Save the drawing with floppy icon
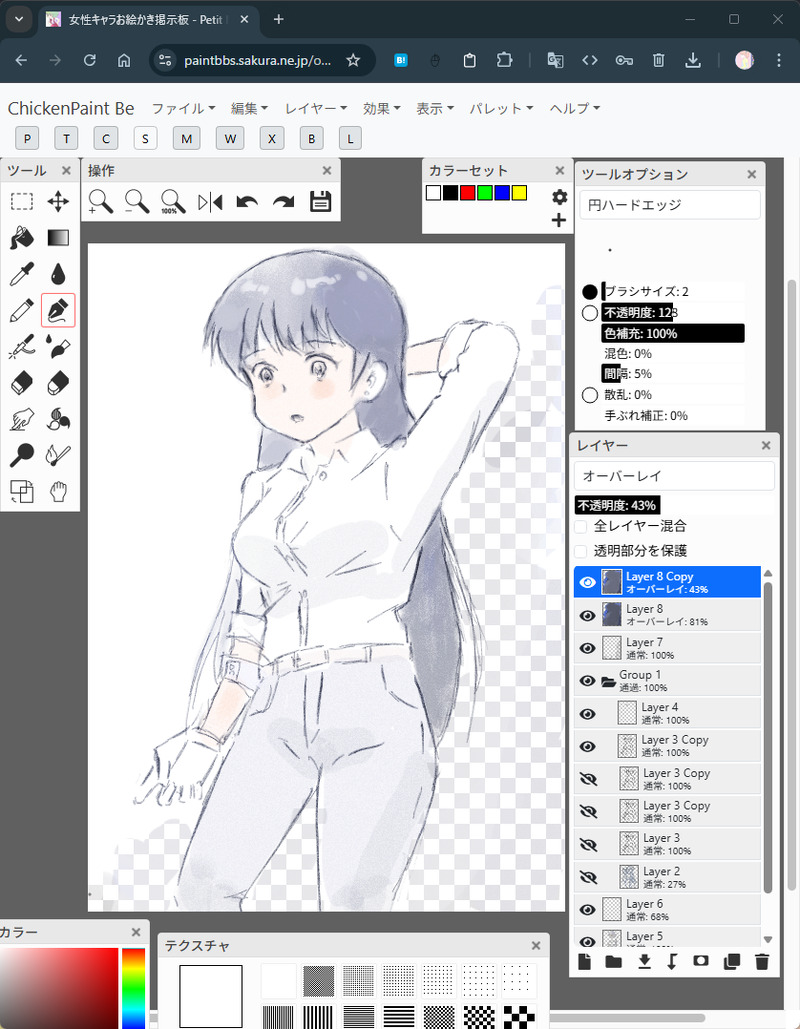The image size is (800, 1029). point(320,202)
